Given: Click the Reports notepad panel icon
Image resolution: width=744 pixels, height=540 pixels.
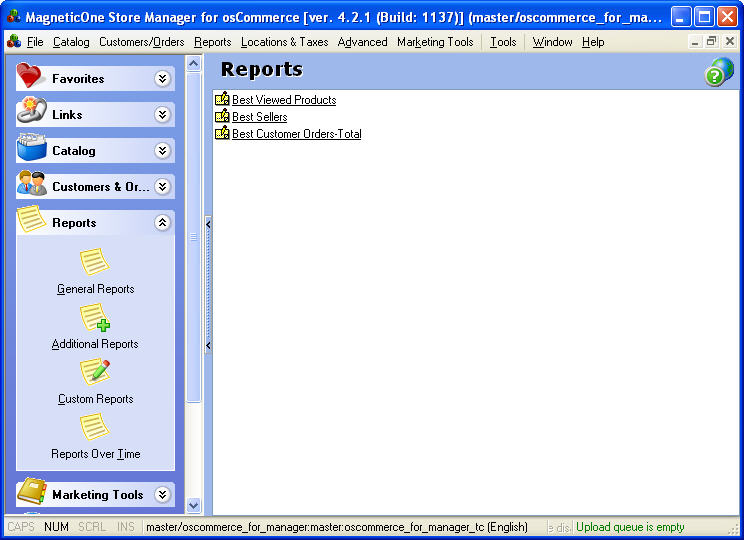Looking at the screenshot, I should 31,219.
